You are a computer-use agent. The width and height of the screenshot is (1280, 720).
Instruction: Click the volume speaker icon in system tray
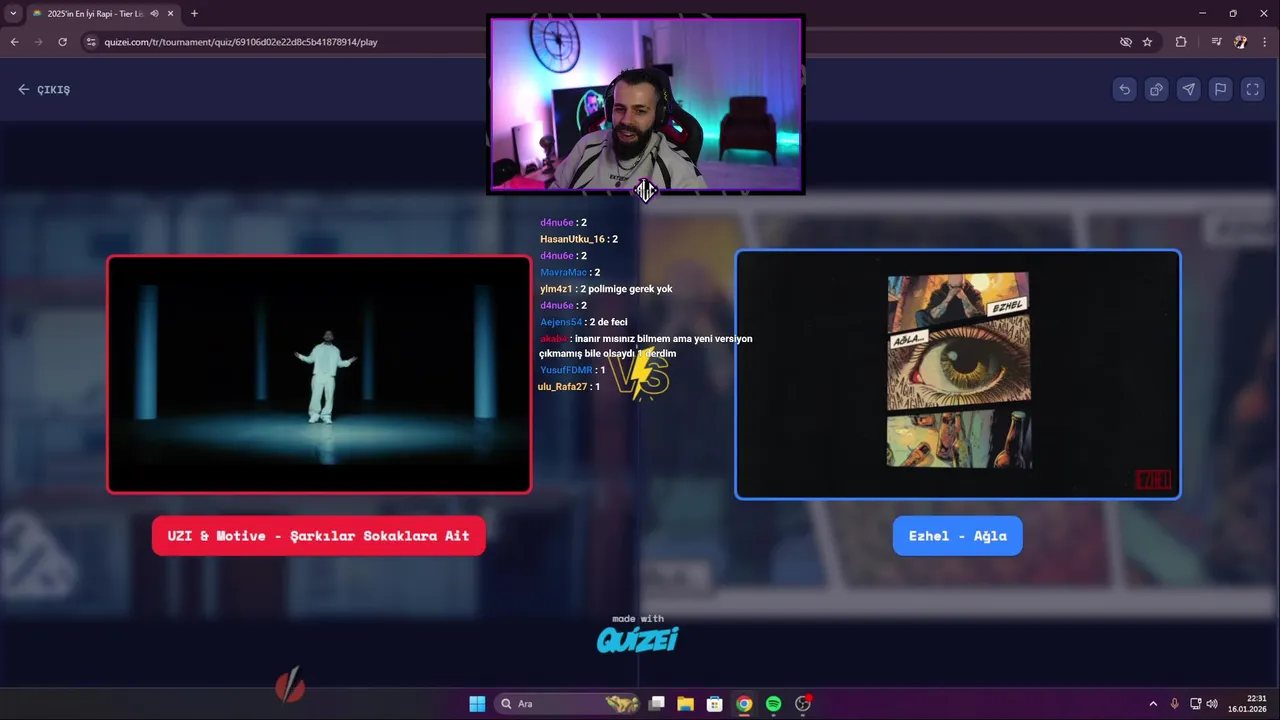(1212, 704)
